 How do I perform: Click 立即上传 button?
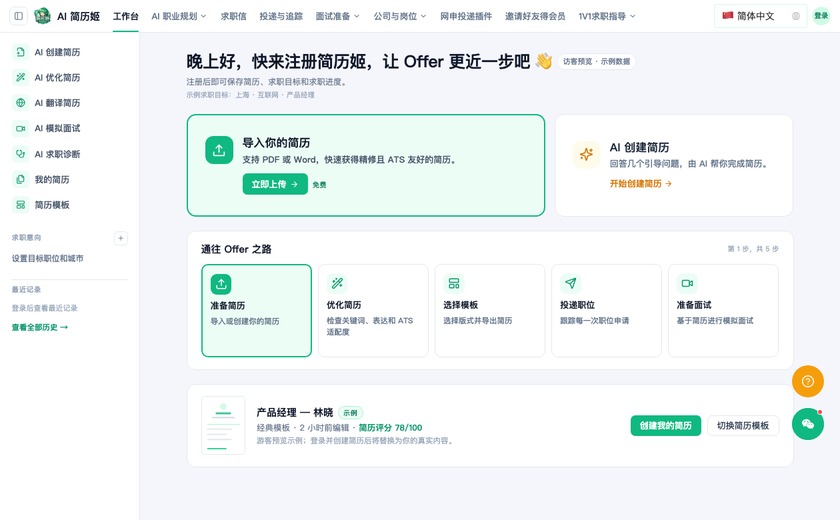pos(275,184)
